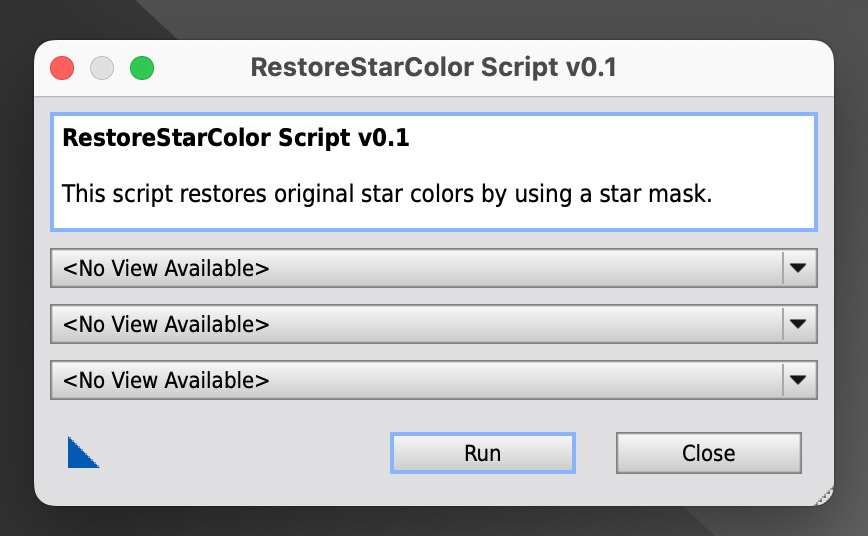Open the top view list arrow
Image resolution: width=868 pixels, height=536 pixels.
coord(798,268)
